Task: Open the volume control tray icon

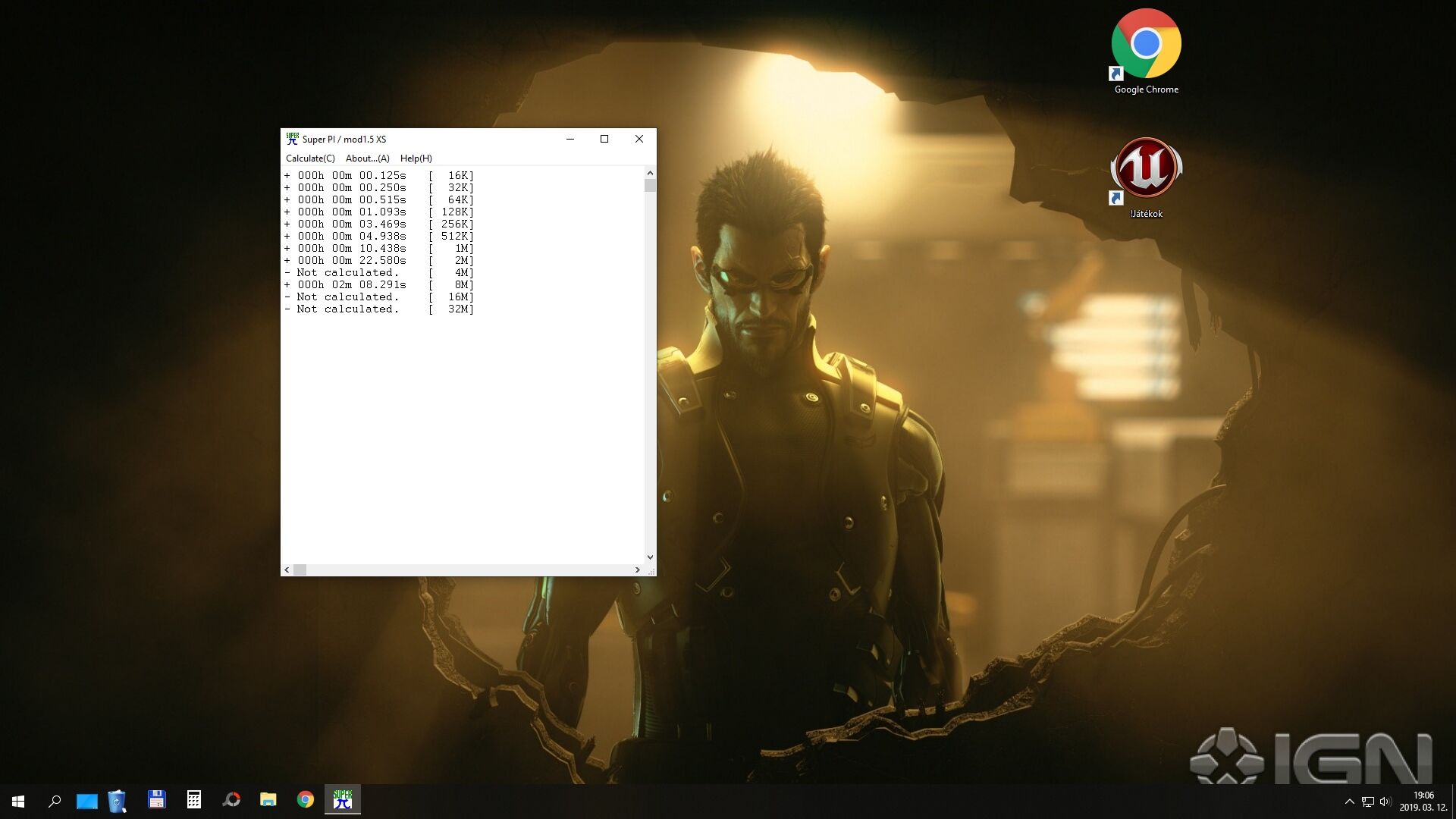Action: 1385,802
